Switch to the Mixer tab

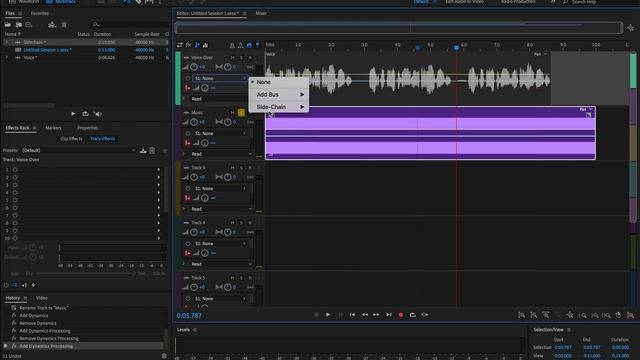click(x=261, y=13)
